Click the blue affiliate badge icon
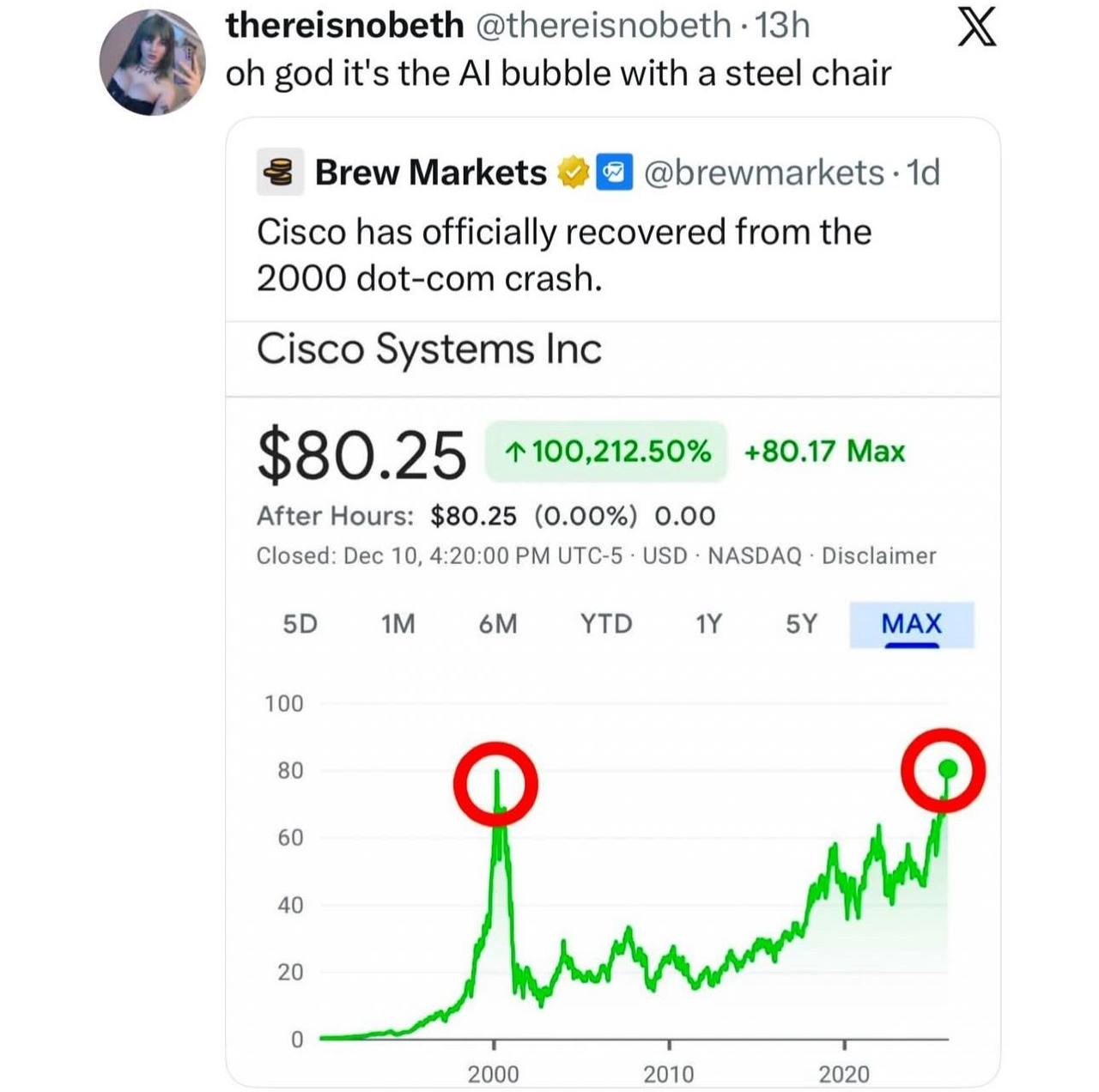1099x1092 pixels. click(614, 173)
